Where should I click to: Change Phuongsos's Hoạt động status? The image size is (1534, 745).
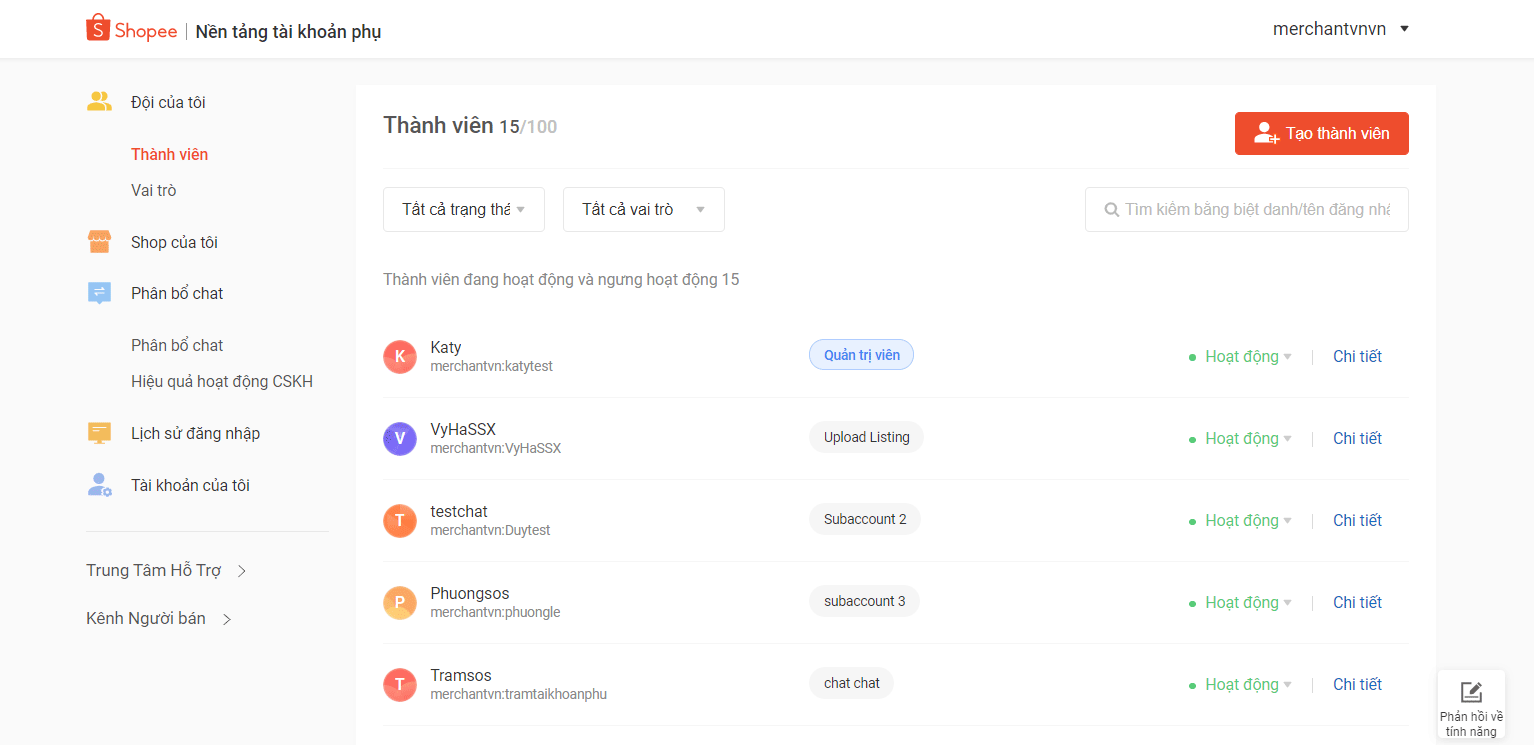pos(1240,603)
